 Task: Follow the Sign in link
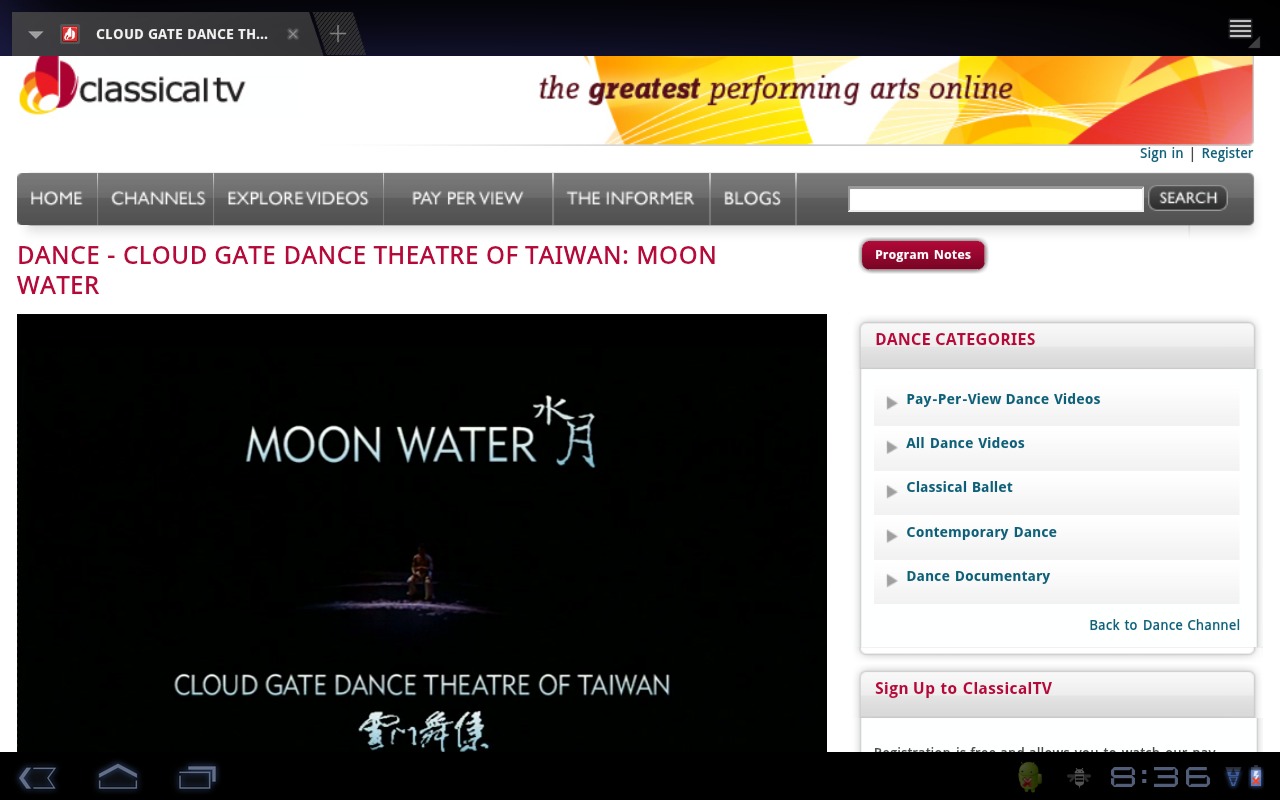[1161, 153]
